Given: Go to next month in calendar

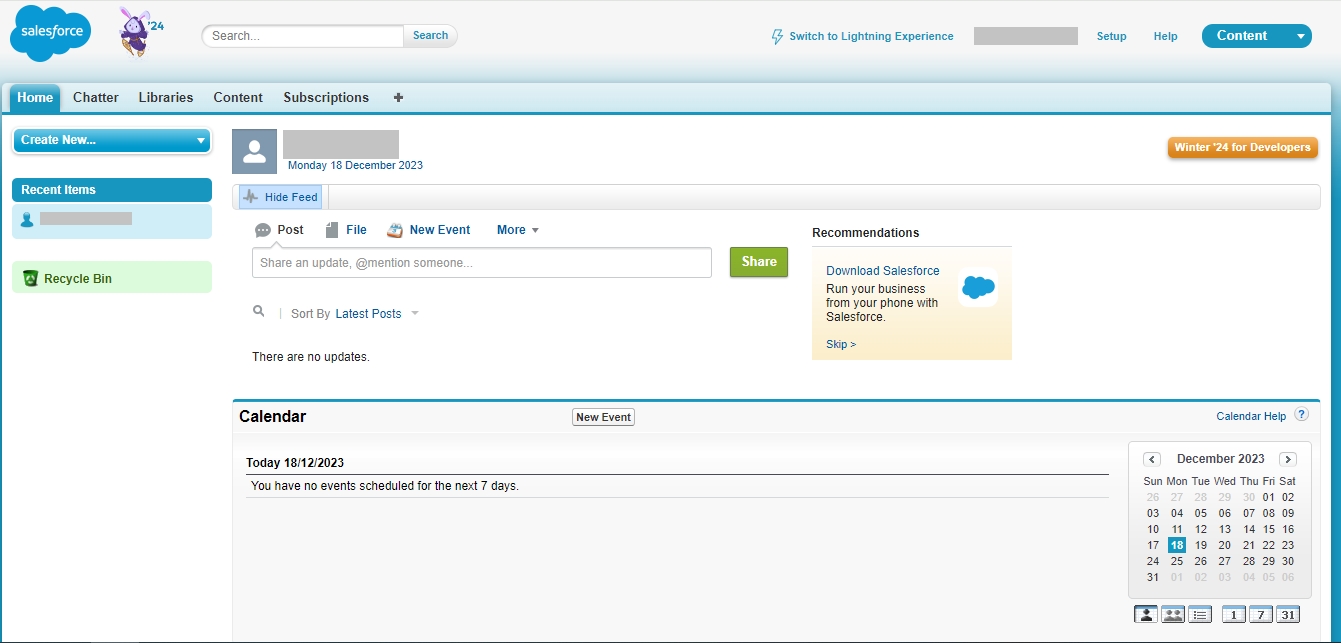Looking at the screenshot, I should coord(1288,459).
